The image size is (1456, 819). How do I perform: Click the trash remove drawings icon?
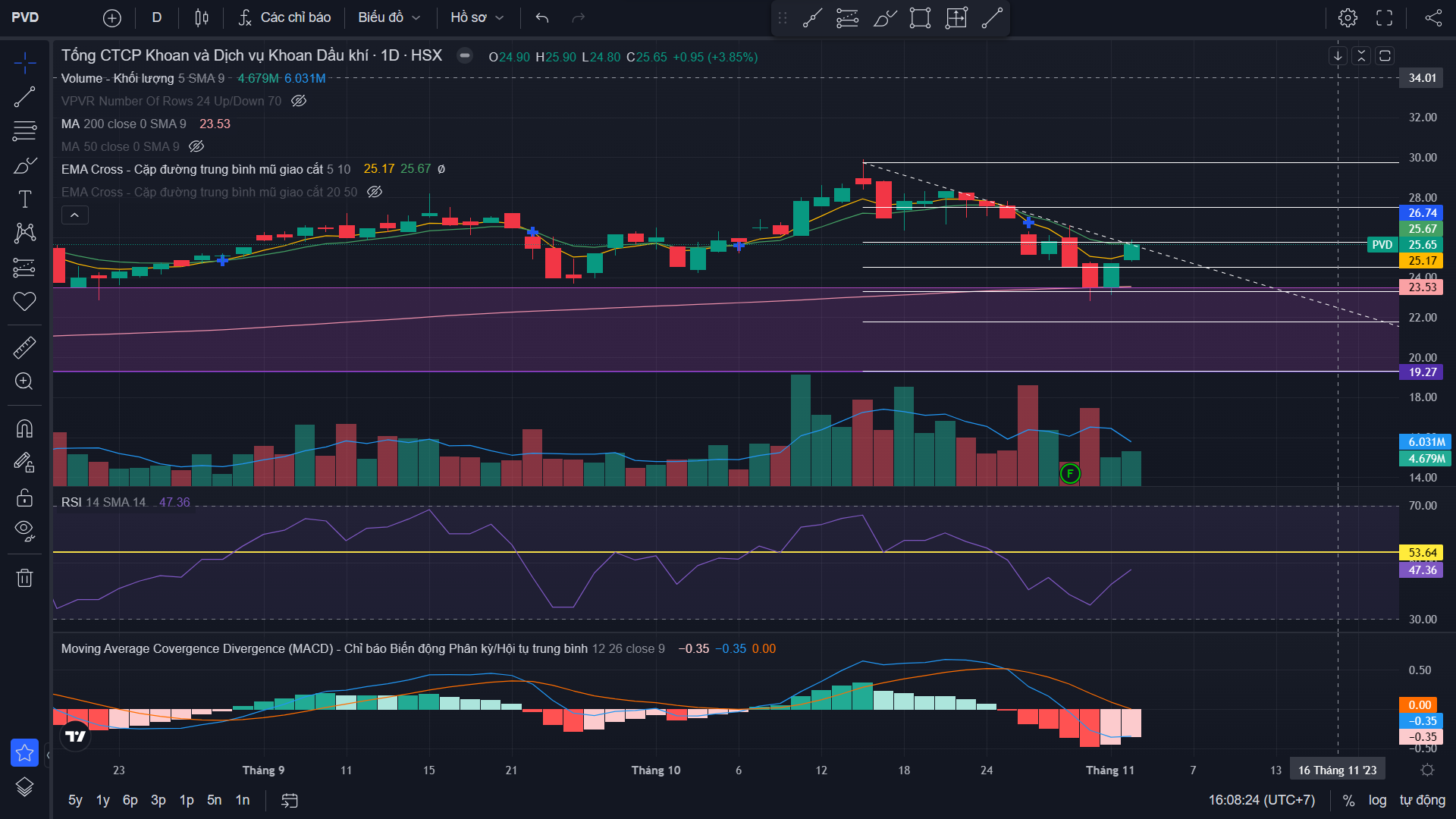[24, 579]
